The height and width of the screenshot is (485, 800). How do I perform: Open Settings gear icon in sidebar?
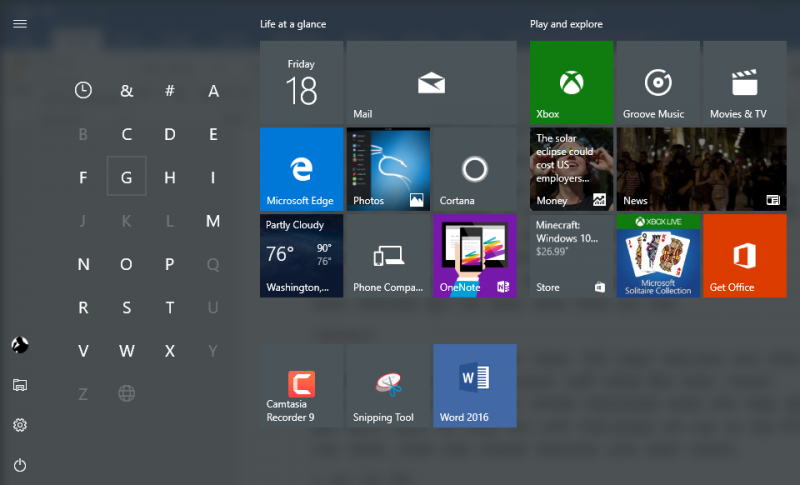coord(20,425)
